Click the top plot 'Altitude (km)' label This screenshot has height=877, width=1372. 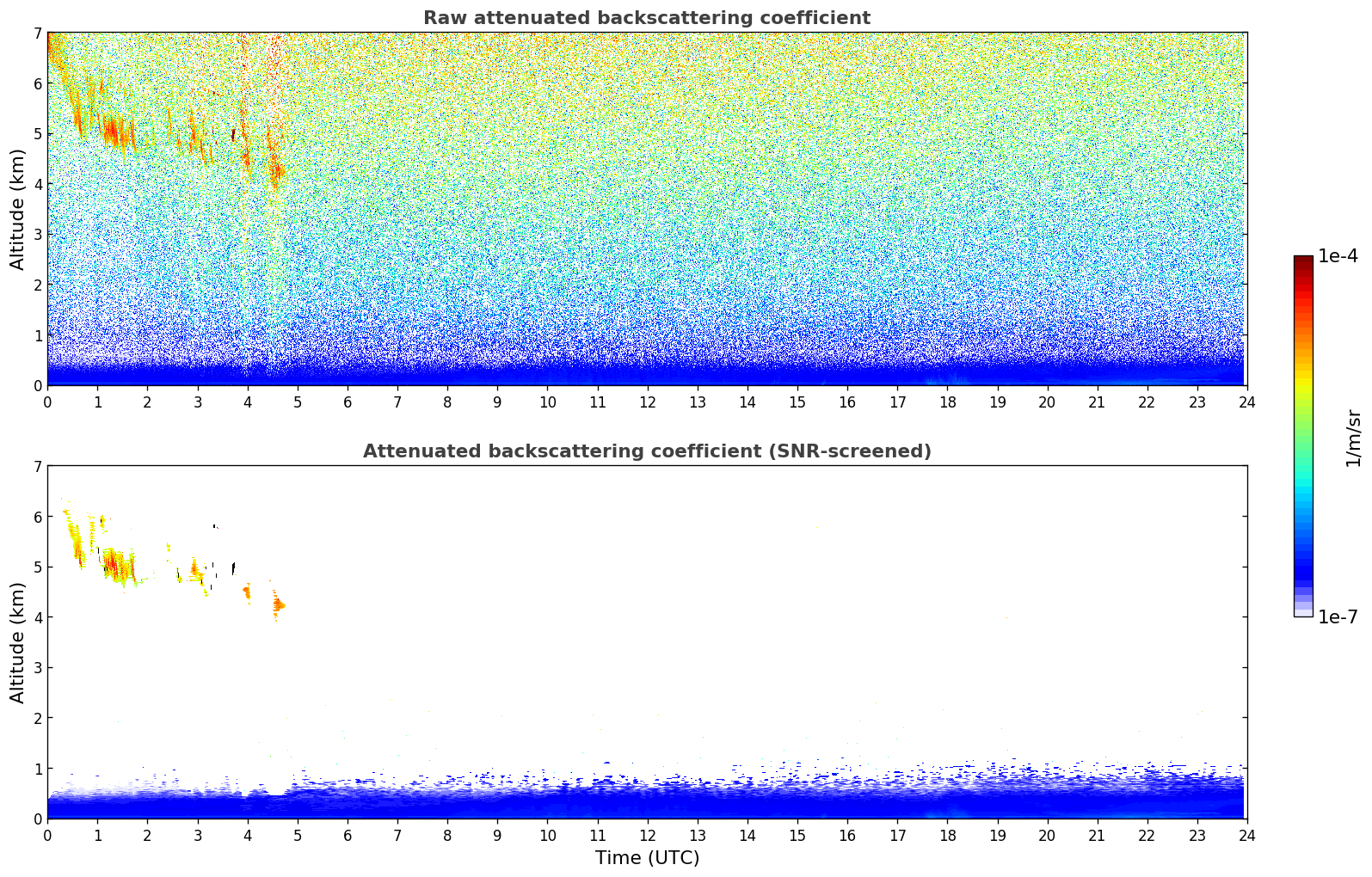pyautogui.click(x=18, y=209)
